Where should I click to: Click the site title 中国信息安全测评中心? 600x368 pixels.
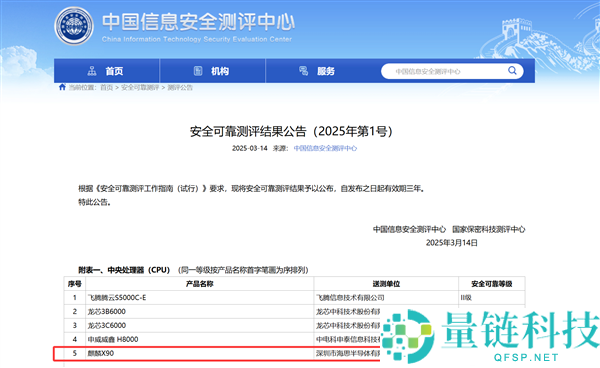click(x=199, y=22)
